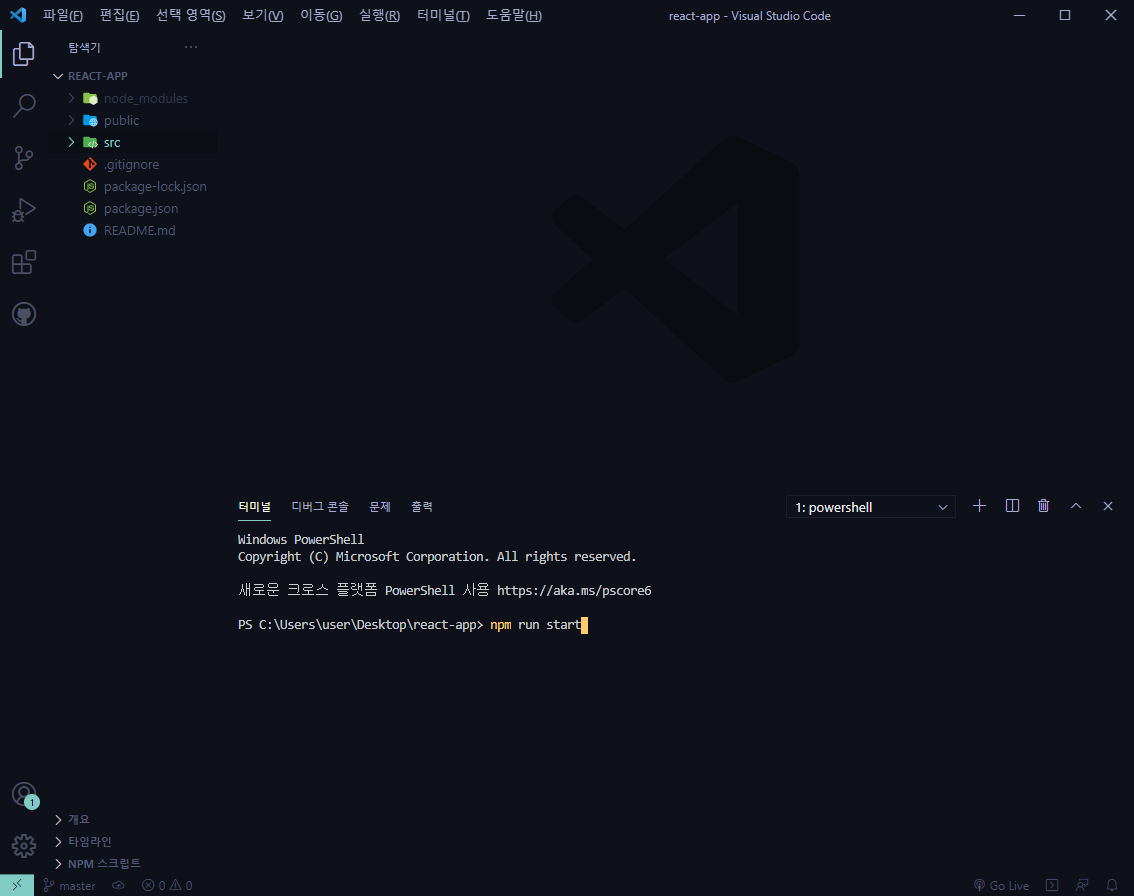Open the 선택 영역(S) menu
Viewport: 1134px width, 896px height.
click(191, 15)
